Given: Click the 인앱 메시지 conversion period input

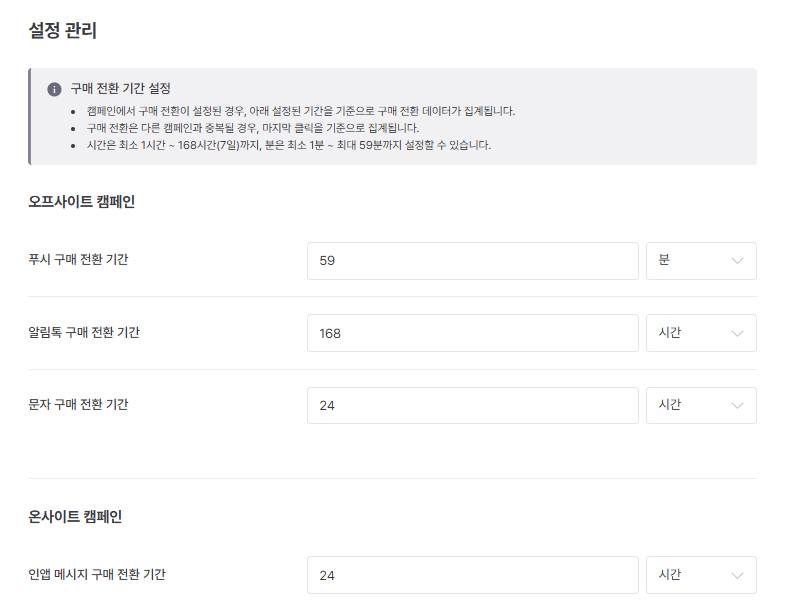Looking at the screenshot, I should pos(472,575).
